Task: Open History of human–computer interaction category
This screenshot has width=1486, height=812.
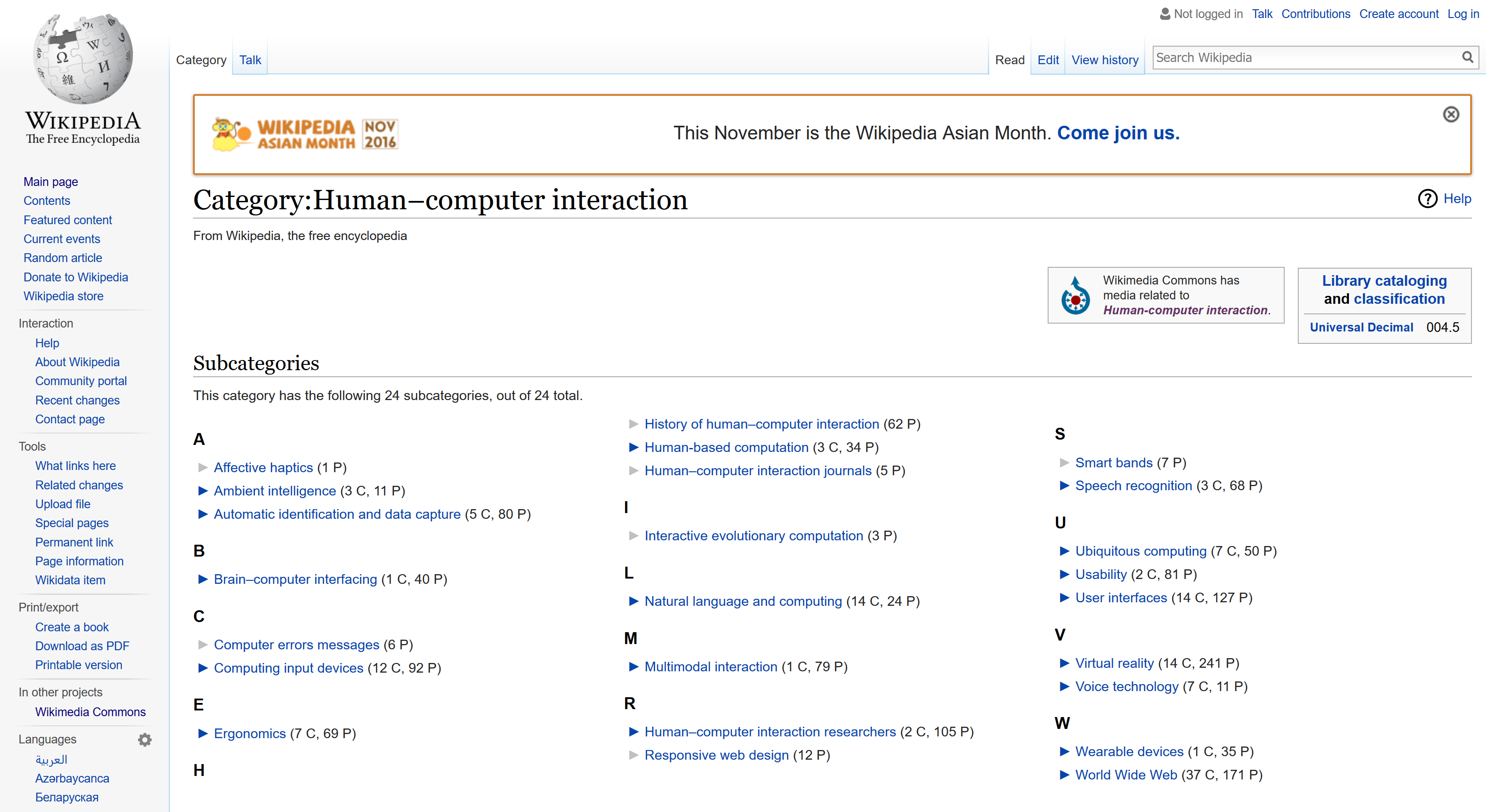Action: (x=761, y=424)
